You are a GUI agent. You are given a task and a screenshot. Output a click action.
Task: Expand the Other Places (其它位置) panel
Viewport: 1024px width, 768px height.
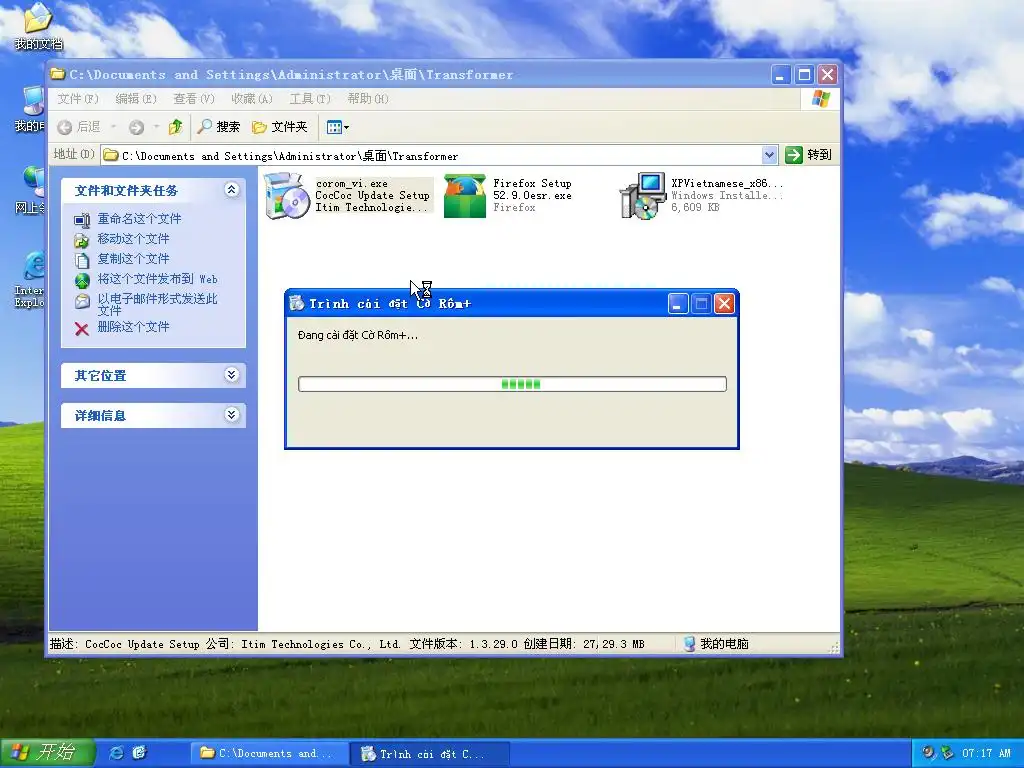click(231, 374)
